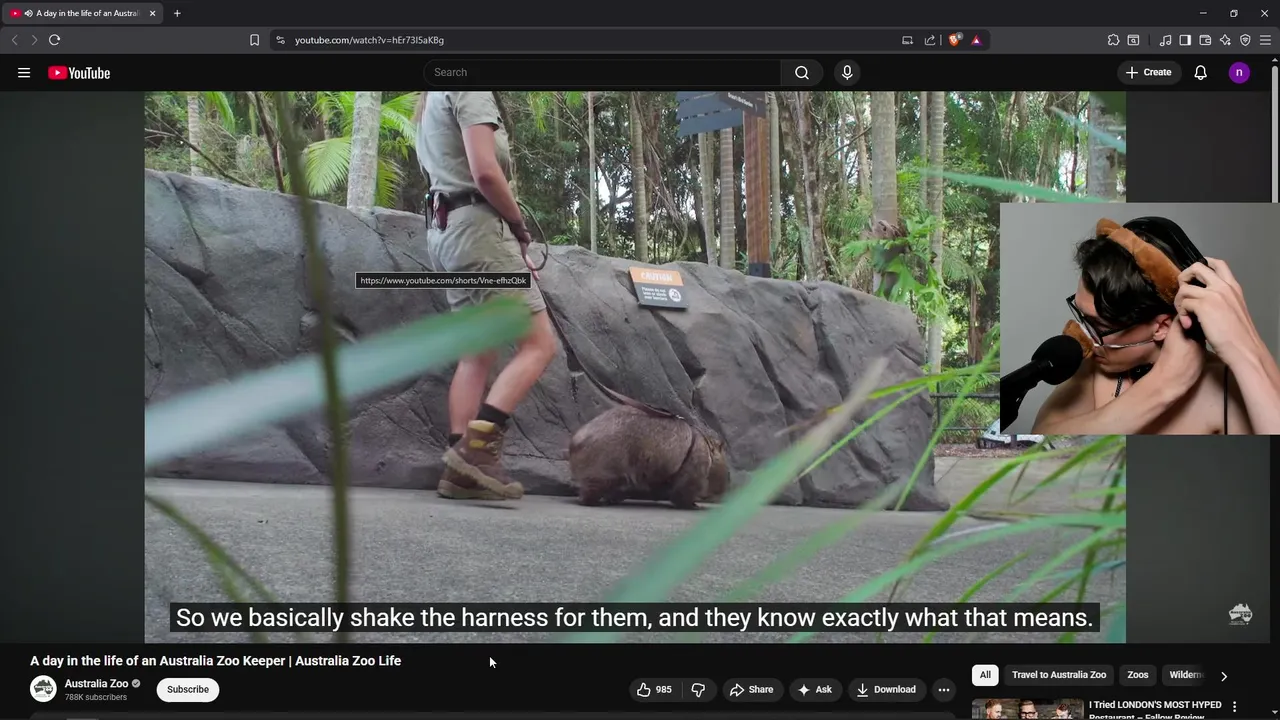Screen dimensions: 1280x720
Task: Open the extensions puzzle icon
Action: [x=1113, y=40]
